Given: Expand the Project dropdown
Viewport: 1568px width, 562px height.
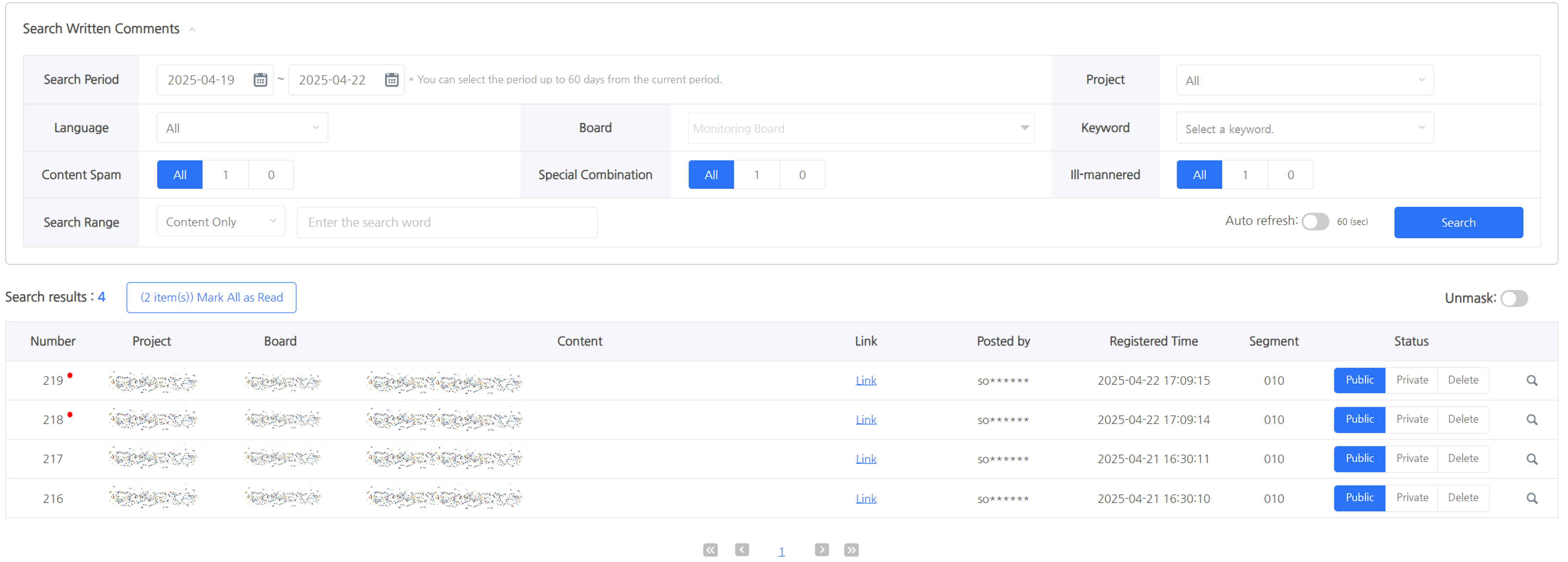Looking at the screenshot, I should [x=1304, y=80].
